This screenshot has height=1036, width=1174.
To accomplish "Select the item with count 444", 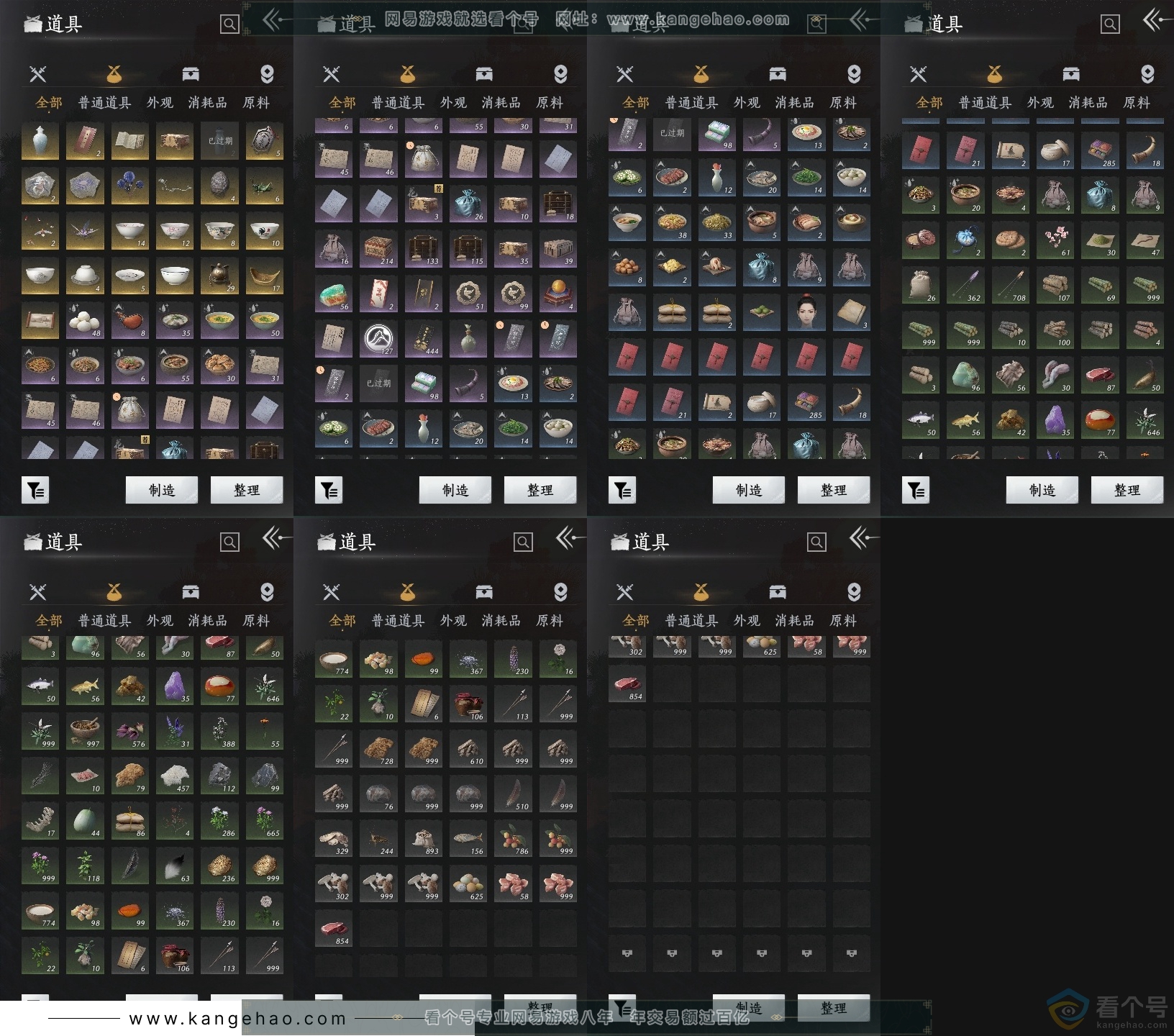I will click(x=423, y=339).
